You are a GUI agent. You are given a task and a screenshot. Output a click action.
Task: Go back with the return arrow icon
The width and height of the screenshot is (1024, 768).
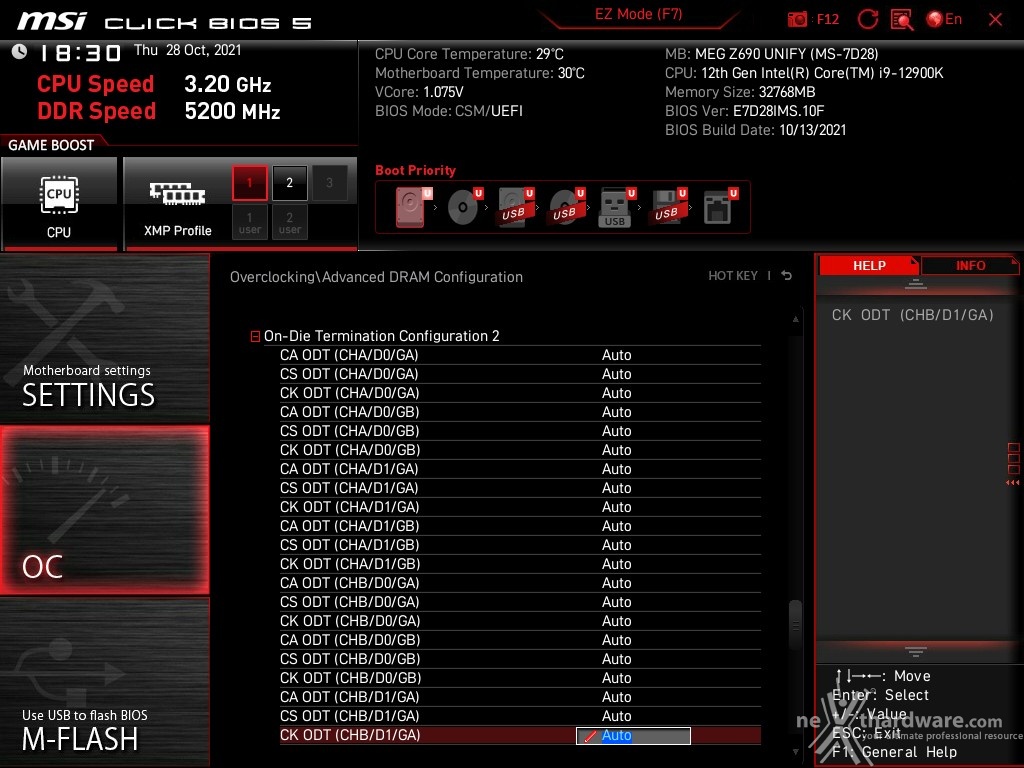point(787,276)
